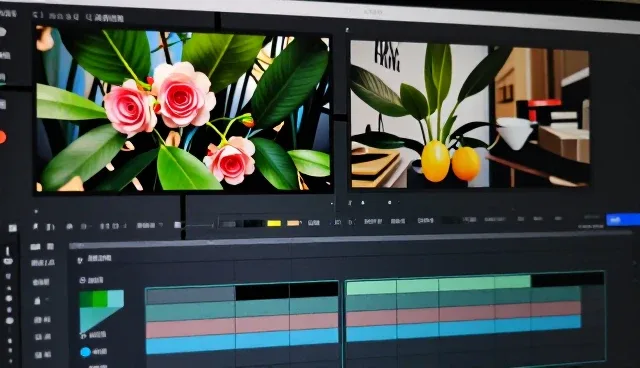The width and height of the screenshot is (640, 368).
Task: Select first light-green clip in right clip group
Action: pyautogui.click(x=371, y=288)
